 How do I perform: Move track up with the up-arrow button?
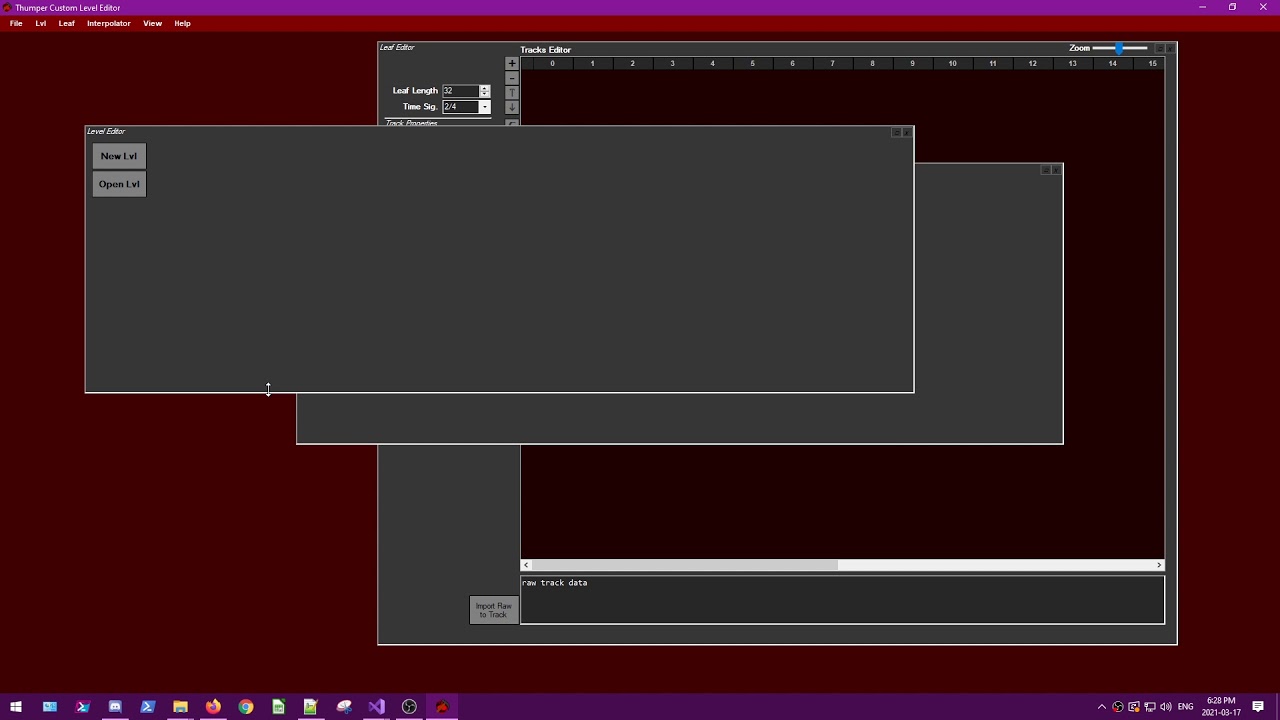point(512,92)
